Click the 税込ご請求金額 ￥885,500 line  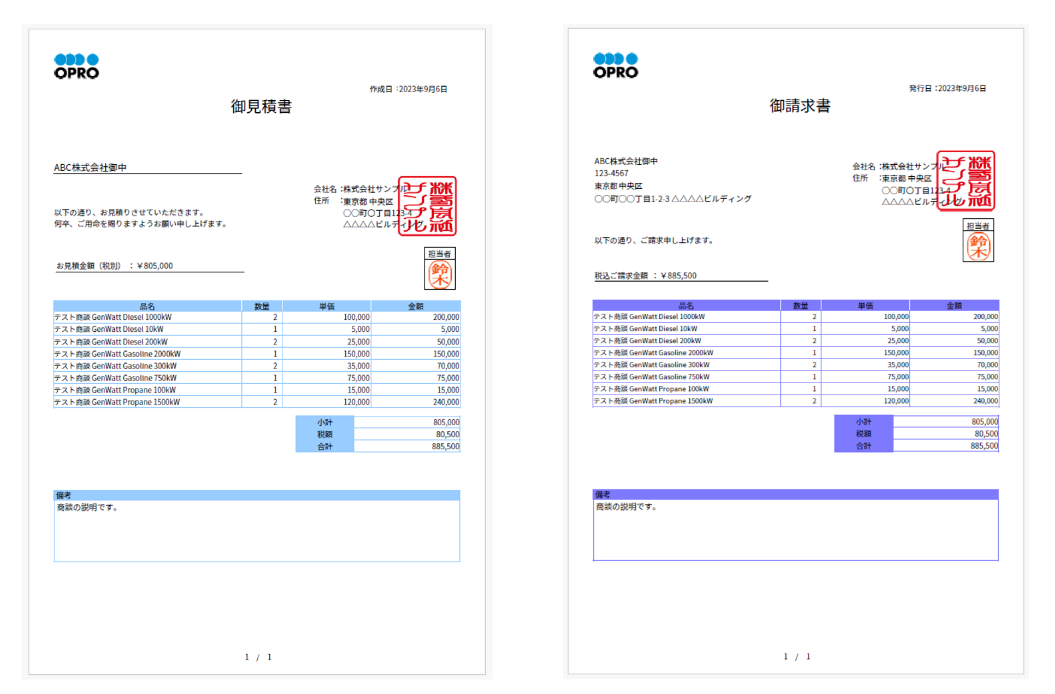pos(646,275)
